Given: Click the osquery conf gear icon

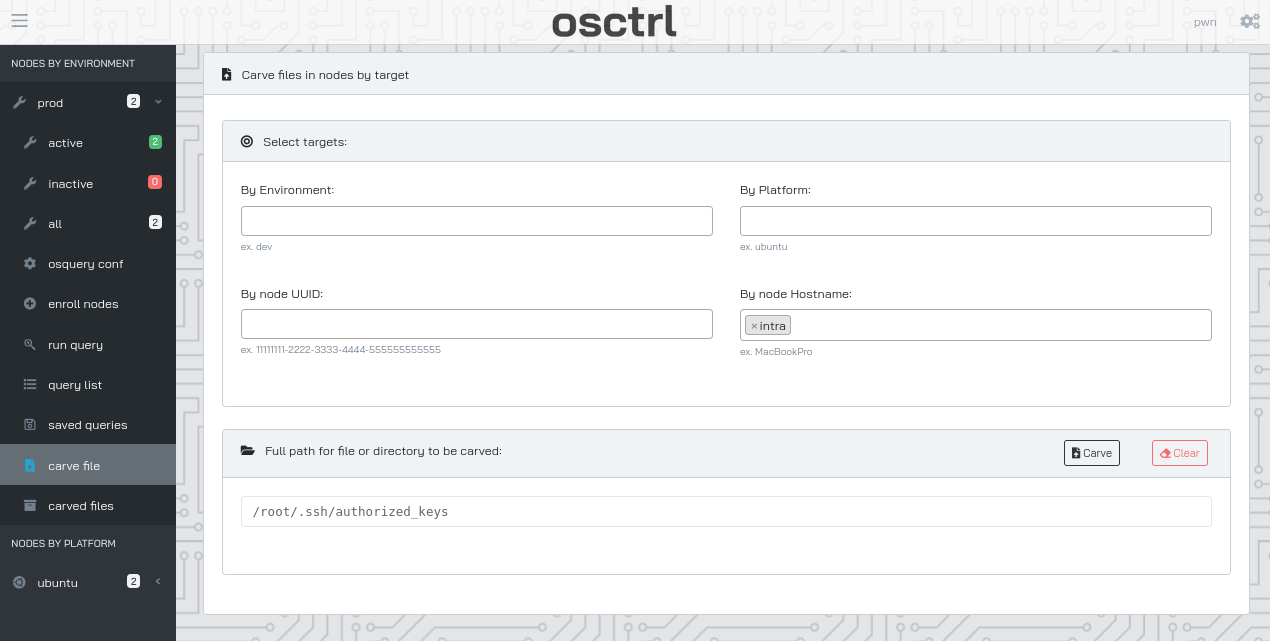Looking at the screenshot, I should point(30,264).
